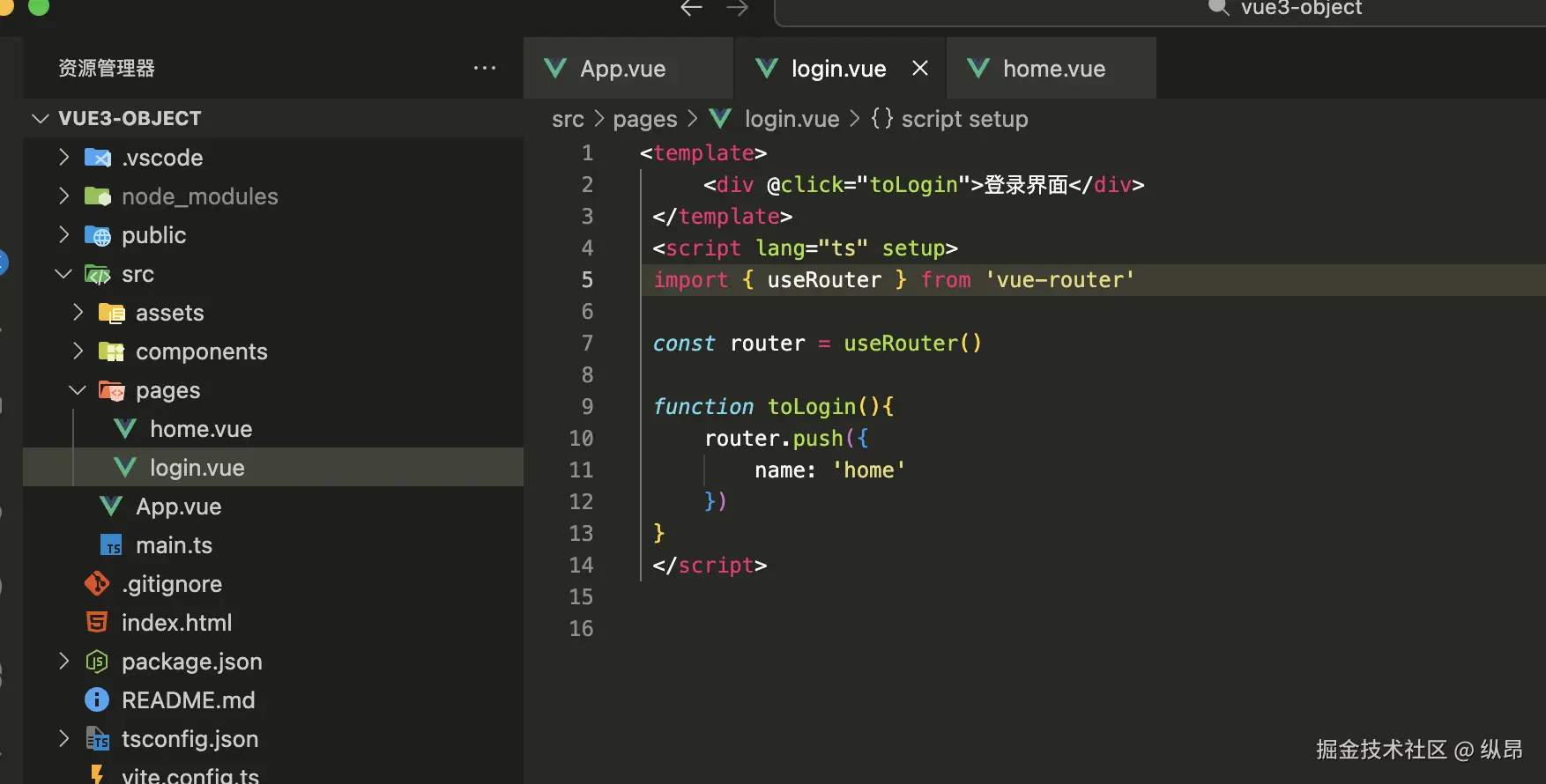Click line number 9 in the gutter
Viewport: 1546px width, 784px height.
tap(587, 407)
